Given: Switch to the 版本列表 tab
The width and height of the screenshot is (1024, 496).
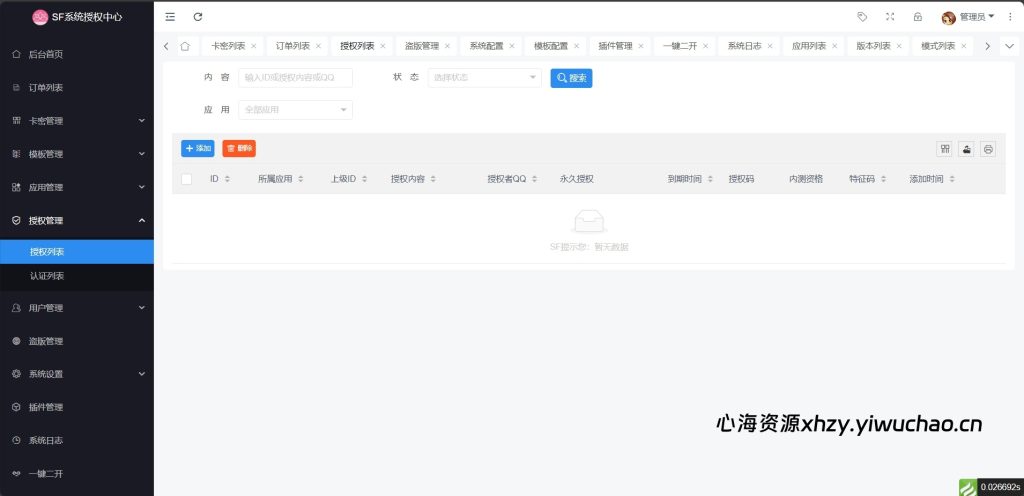Looking at the screenshot, I should (874, 46).
